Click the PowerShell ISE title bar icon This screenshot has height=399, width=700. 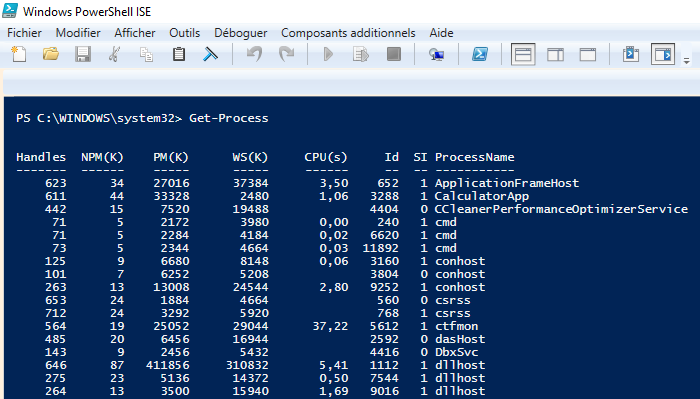click(10, 11)
